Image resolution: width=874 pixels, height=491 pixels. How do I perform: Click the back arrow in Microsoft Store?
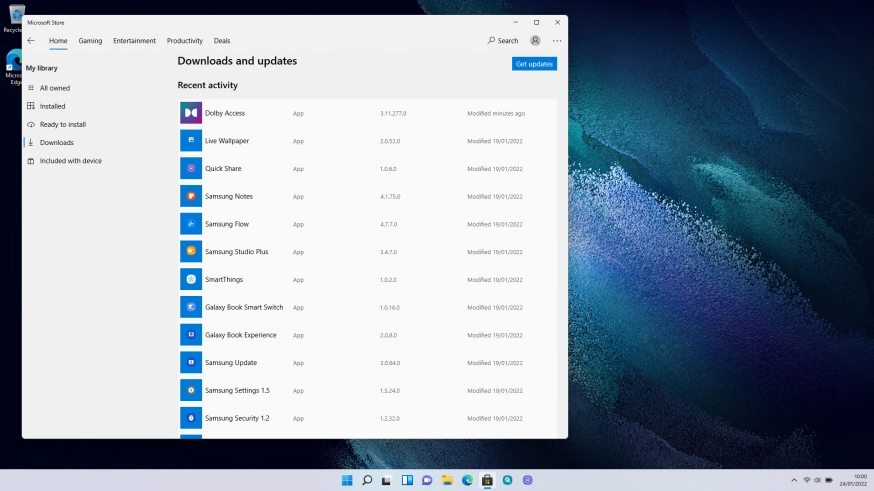[x=31, y=41]
